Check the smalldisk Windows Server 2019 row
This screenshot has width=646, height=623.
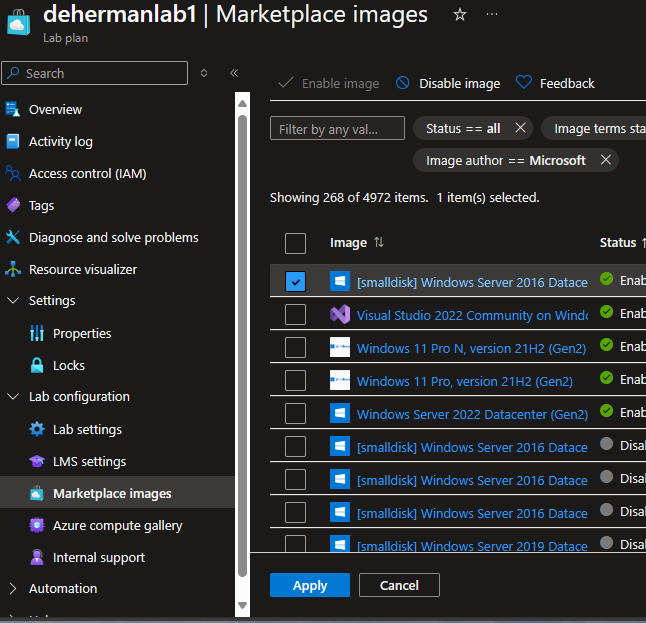pyautogui.click(x=295, y=543)
